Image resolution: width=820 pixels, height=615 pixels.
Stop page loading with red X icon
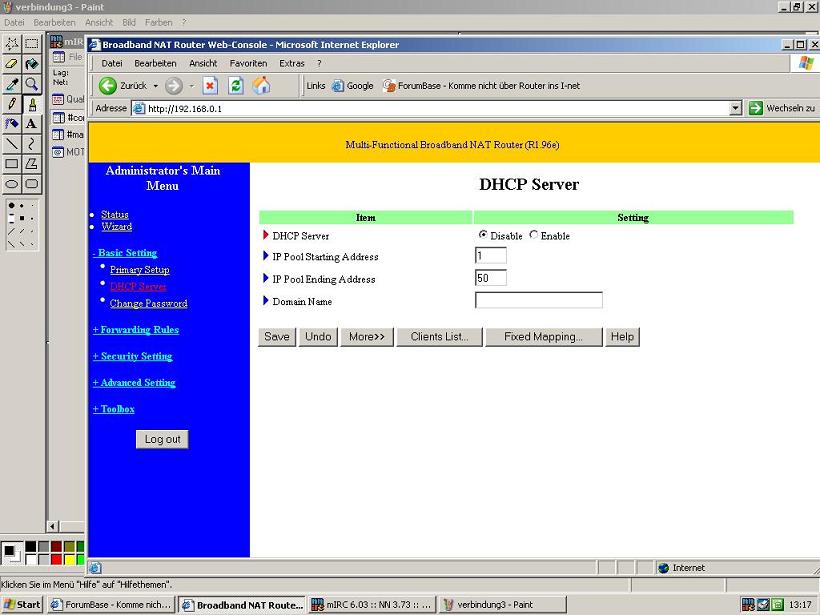[x=210, y=86]
